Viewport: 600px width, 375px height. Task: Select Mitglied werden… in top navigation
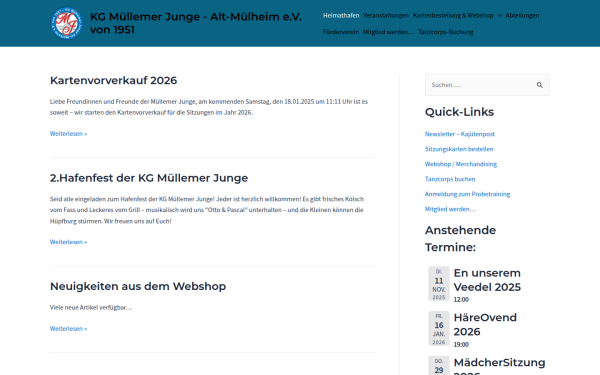(388, 32)
